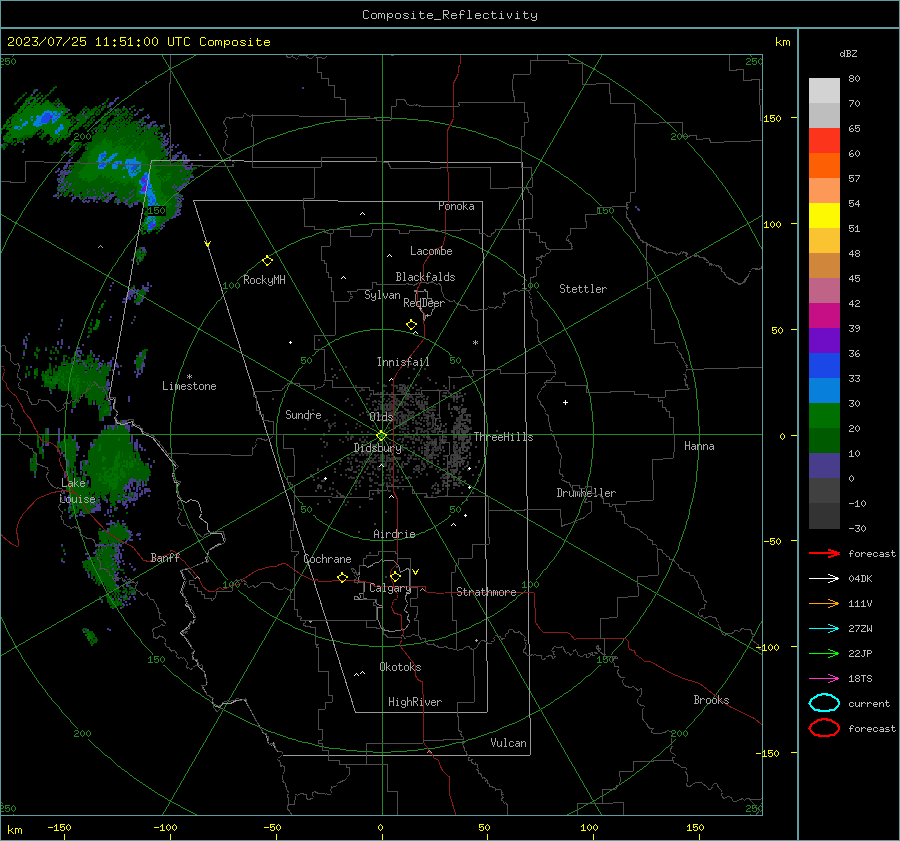Click the Vulcan town label

508,743
